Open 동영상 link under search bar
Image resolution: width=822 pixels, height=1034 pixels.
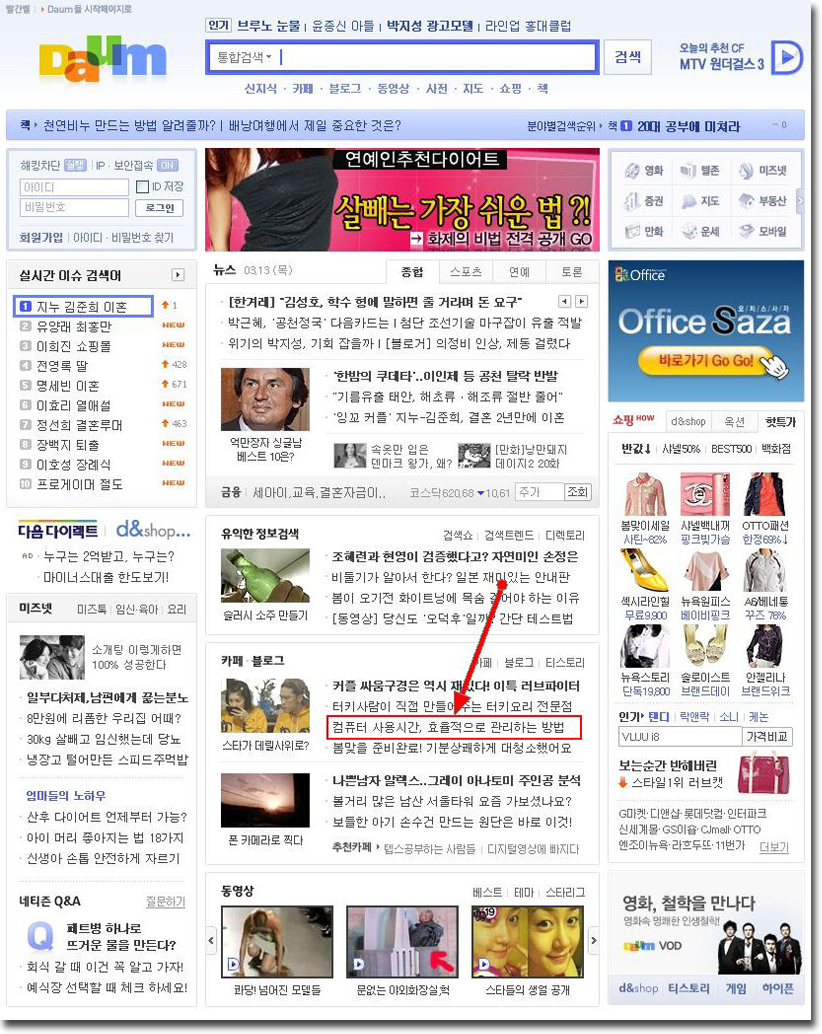[393, 89]
